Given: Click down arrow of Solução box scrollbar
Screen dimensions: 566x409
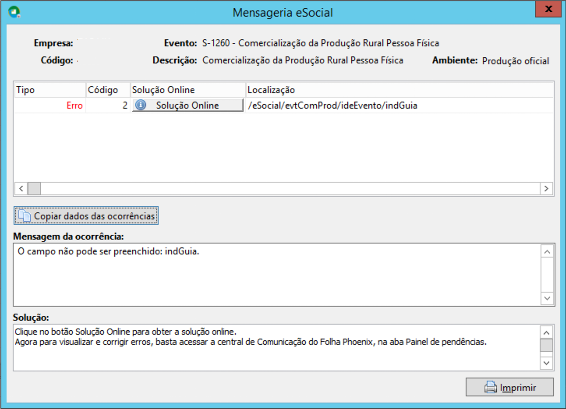Looking at the screenshot, I should point(547,363).
